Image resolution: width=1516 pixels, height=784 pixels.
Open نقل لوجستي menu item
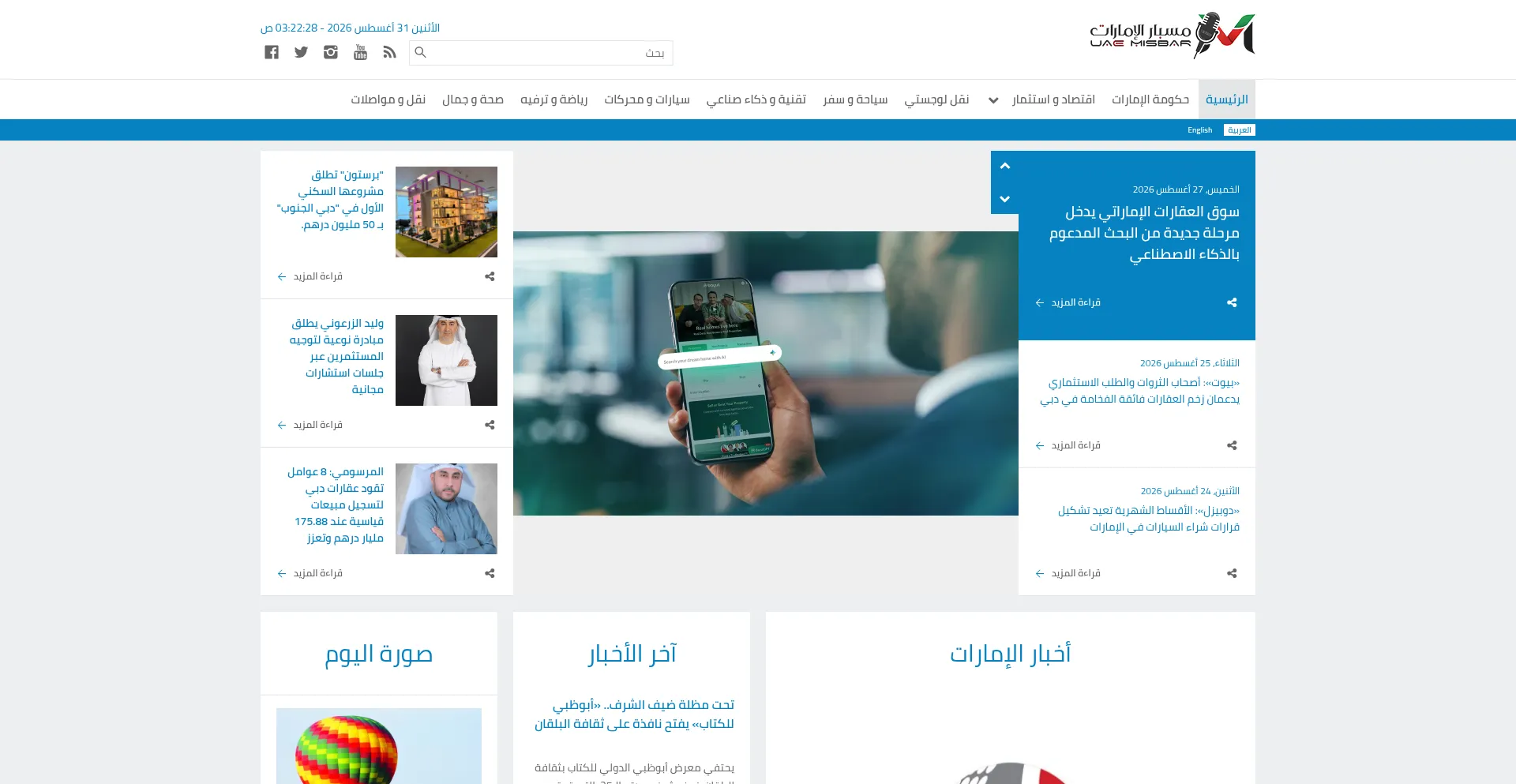pyautogui.click(x=936, y=99)
